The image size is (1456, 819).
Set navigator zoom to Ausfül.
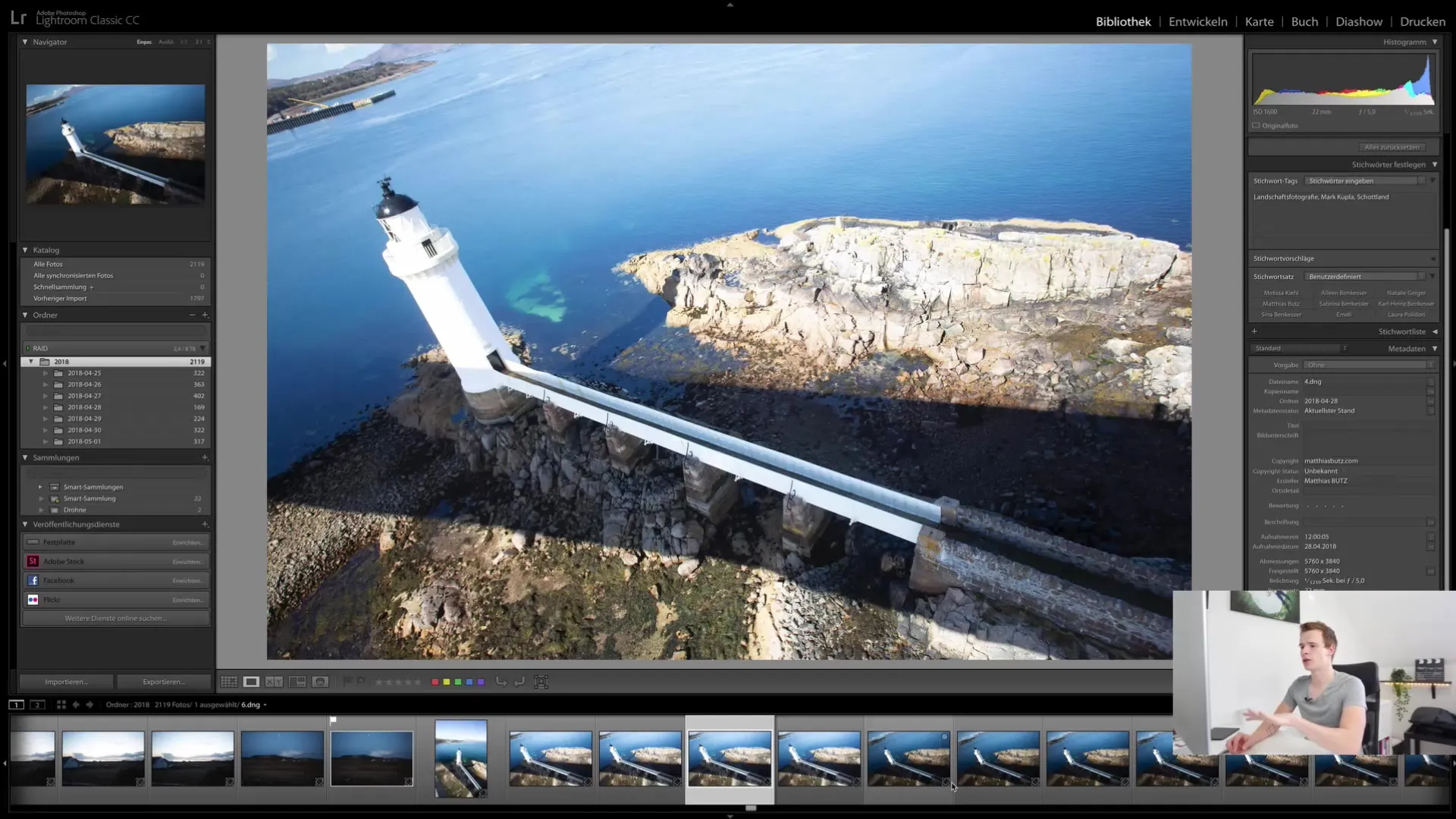(166, 42)
